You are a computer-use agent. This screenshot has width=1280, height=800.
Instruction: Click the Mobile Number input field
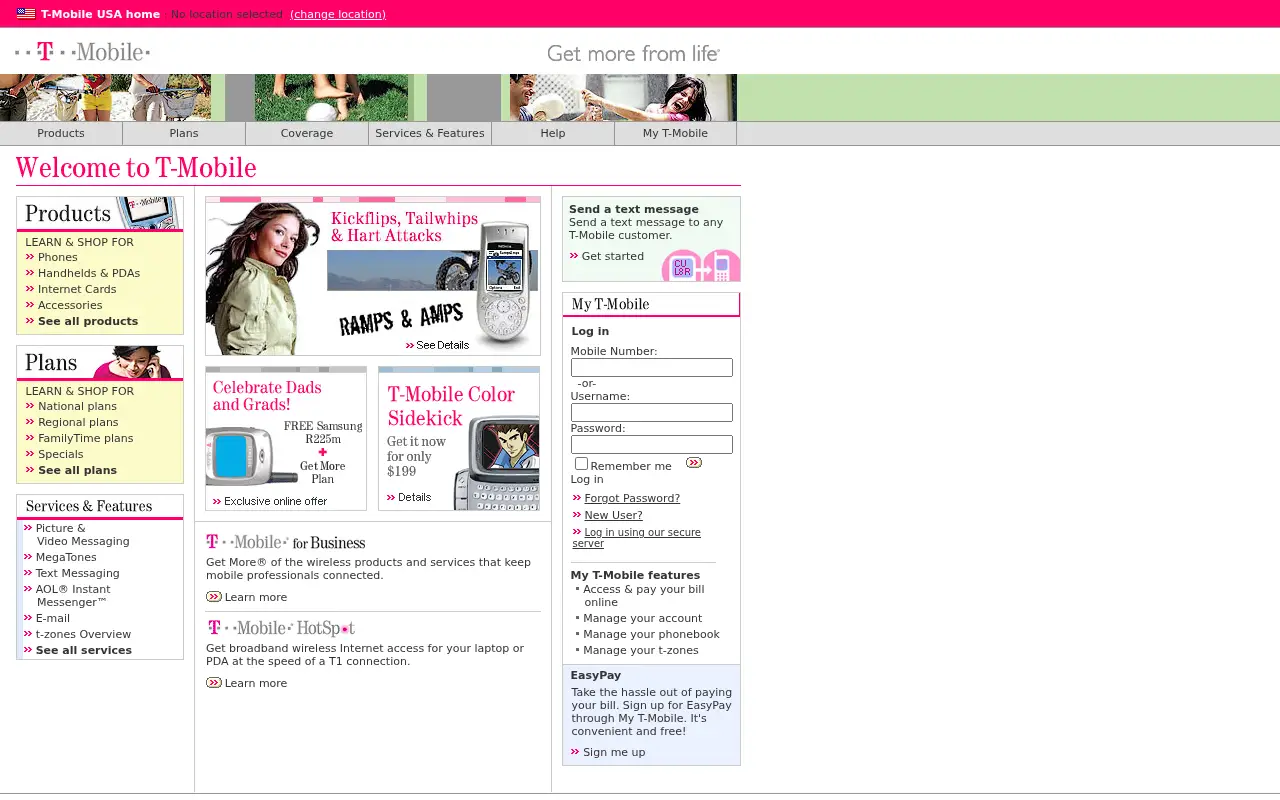652,368
